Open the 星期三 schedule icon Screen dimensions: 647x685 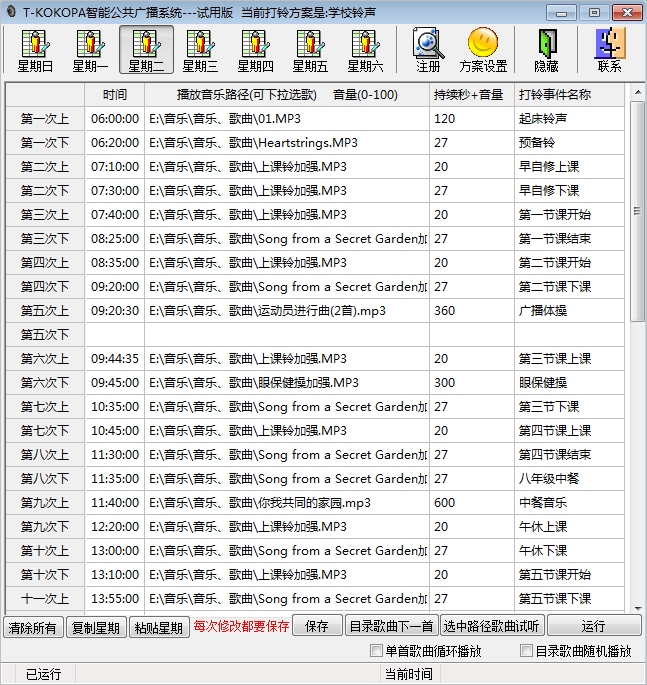click(x=200, y=50)
